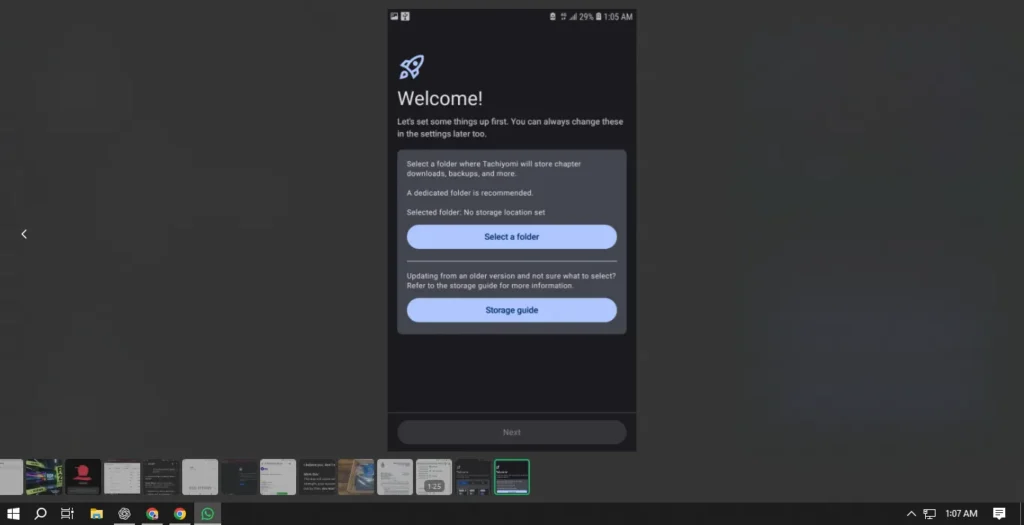The width and height of the screenshot is (1024, 525).
Task: Open Task View in the taskbar
Action: 67,514
